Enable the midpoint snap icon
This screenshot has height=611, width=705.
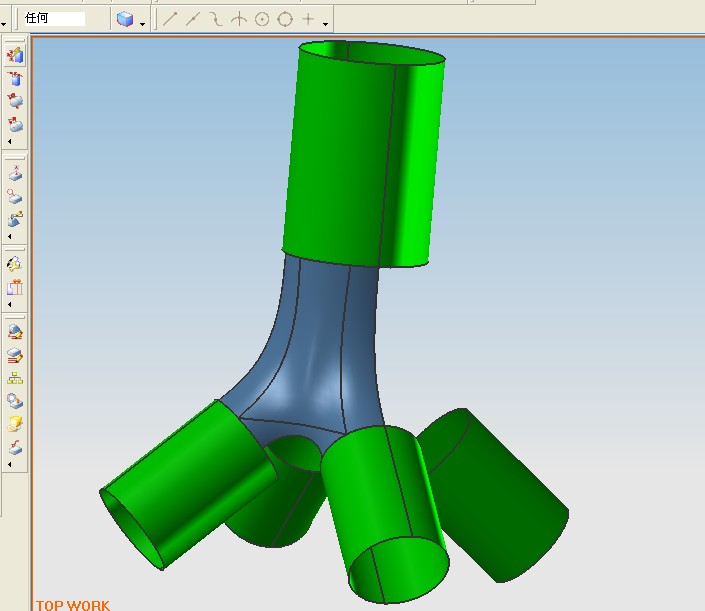(x=192, y=19)
